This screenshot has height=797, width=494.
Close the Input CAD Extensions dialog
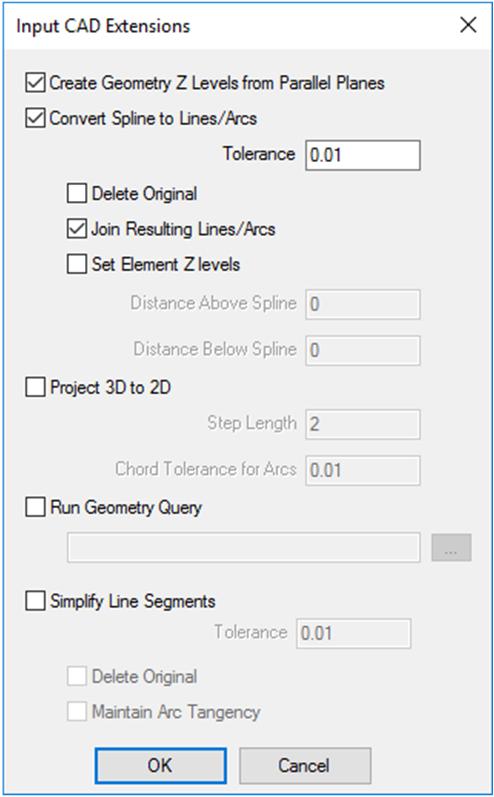click(468, 25)
